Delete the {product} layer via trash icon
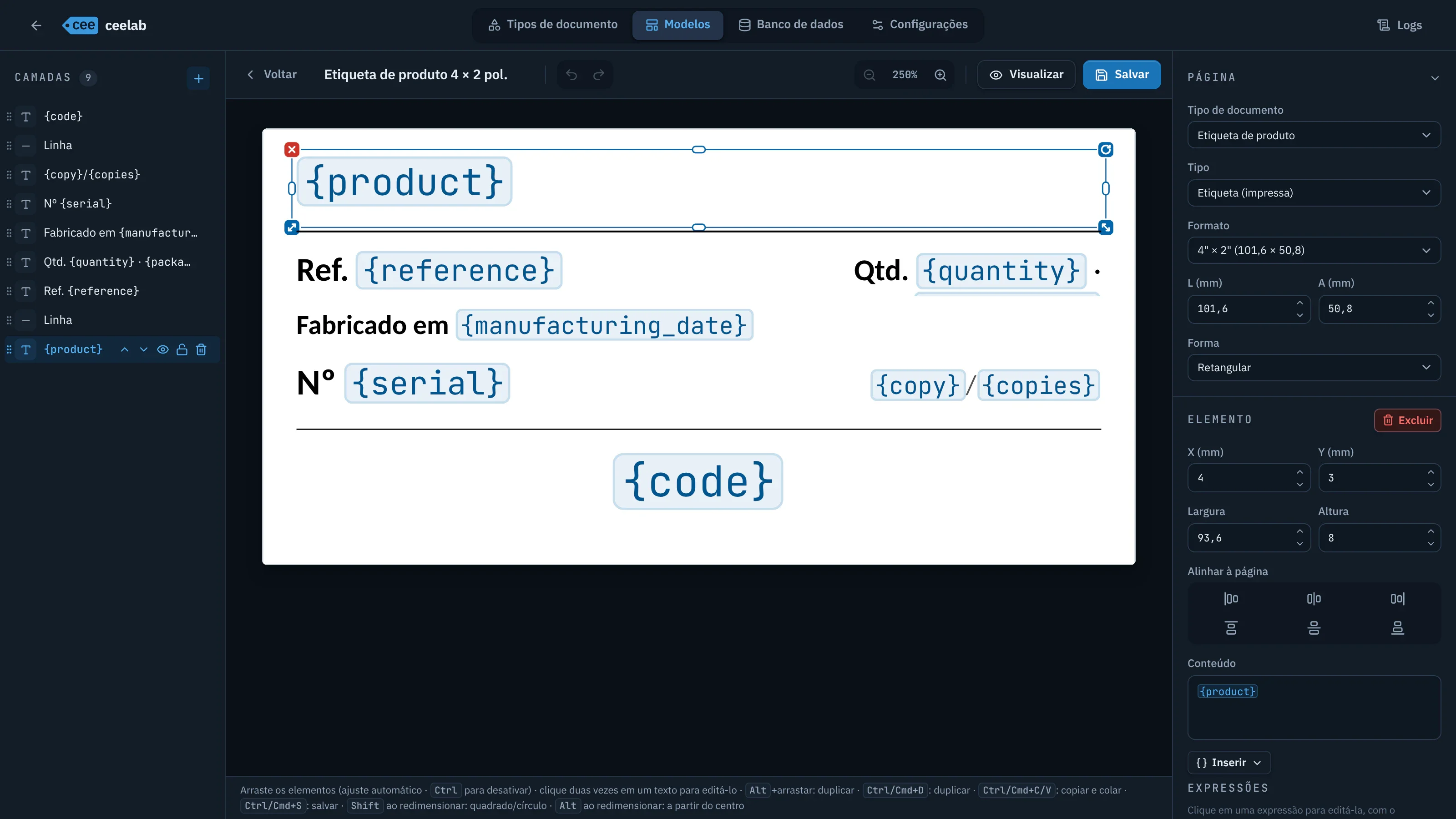The width and height of the screenshot is (1456, 819). click(201, 349)
